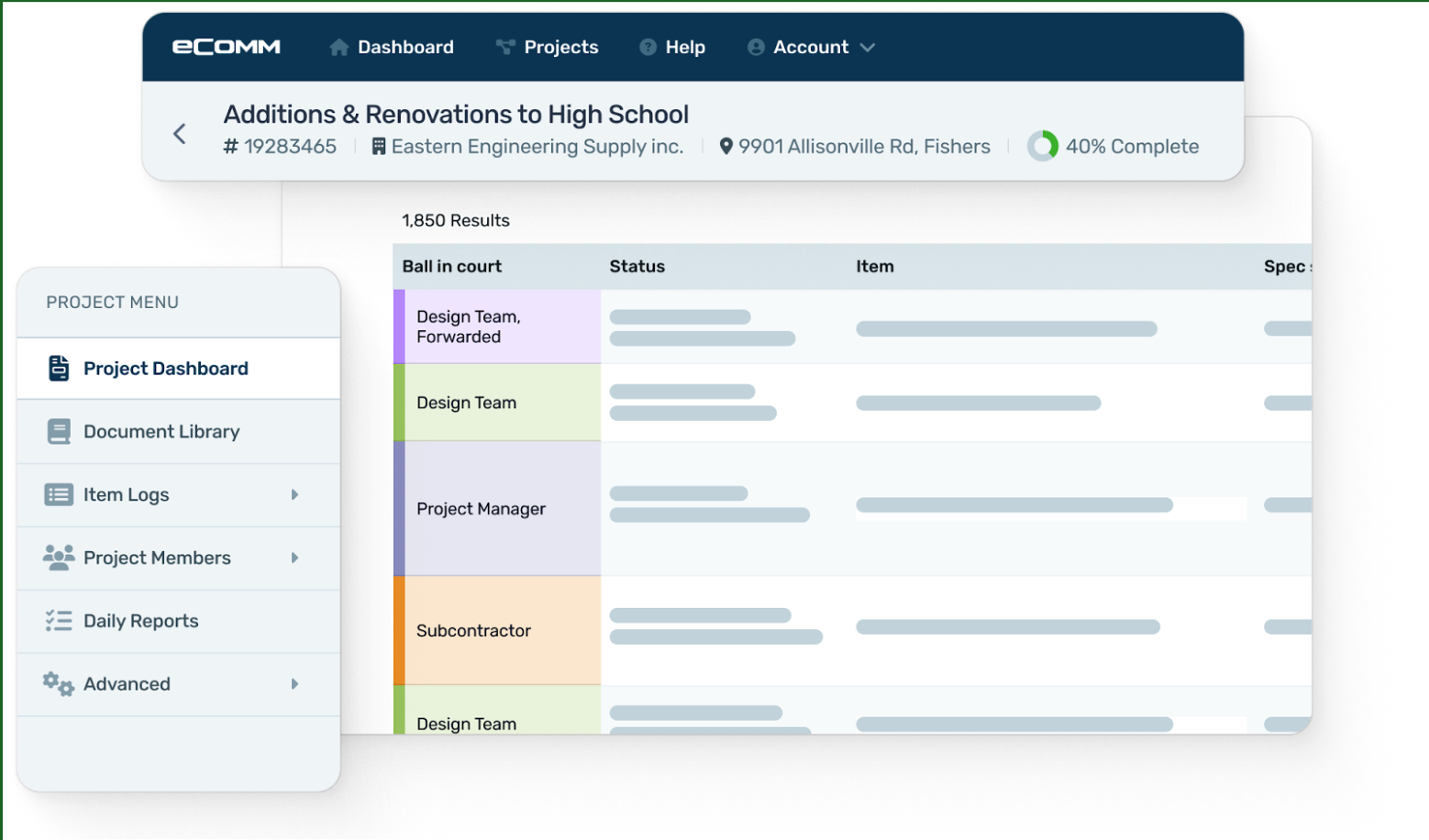Select the Projects connector icon
Screen dimensions: 1429x840
pyautogui.click(x=505, y=46)
